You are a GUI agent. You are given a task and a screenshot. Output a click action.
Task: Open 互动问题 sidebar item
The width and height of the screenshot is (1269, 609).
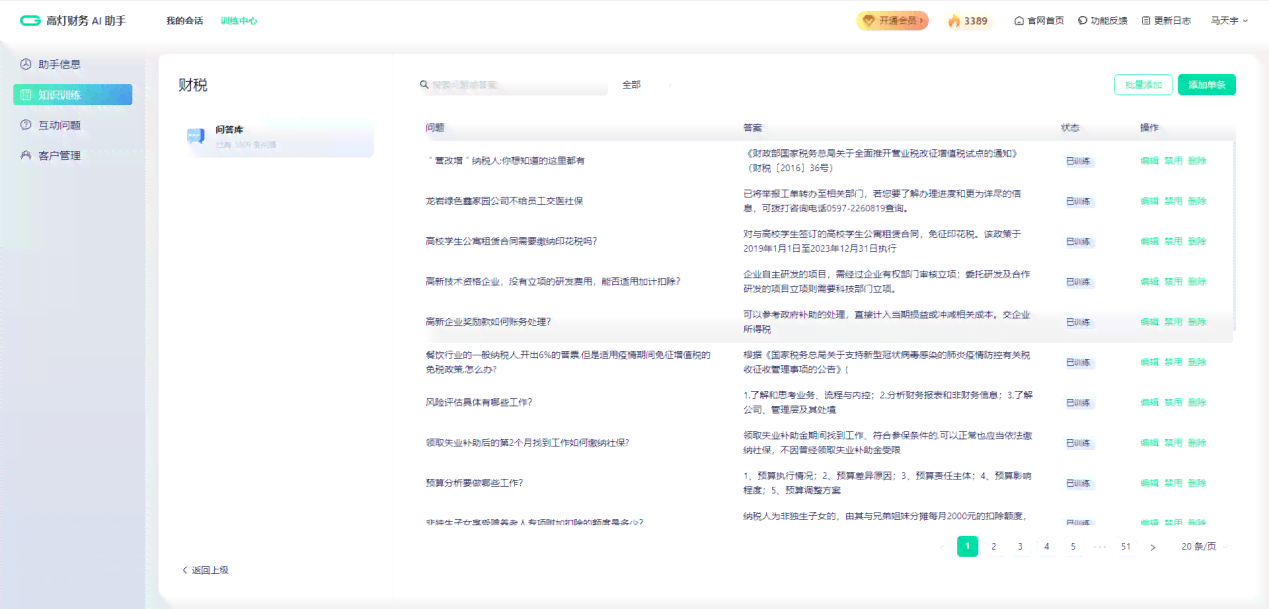[72, 125]
